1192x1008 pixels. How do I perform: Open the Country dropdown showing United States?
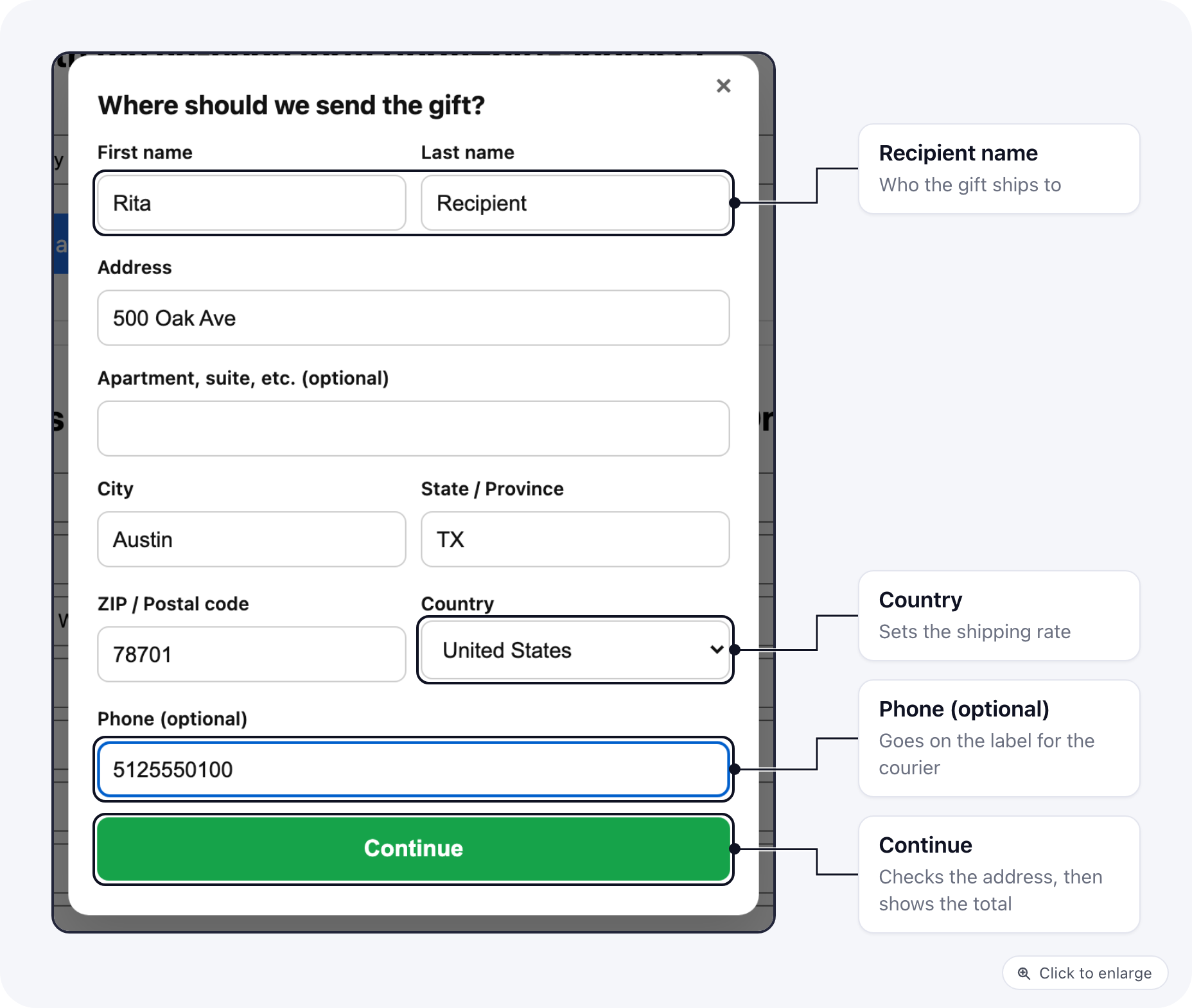[x=575, y=650]
